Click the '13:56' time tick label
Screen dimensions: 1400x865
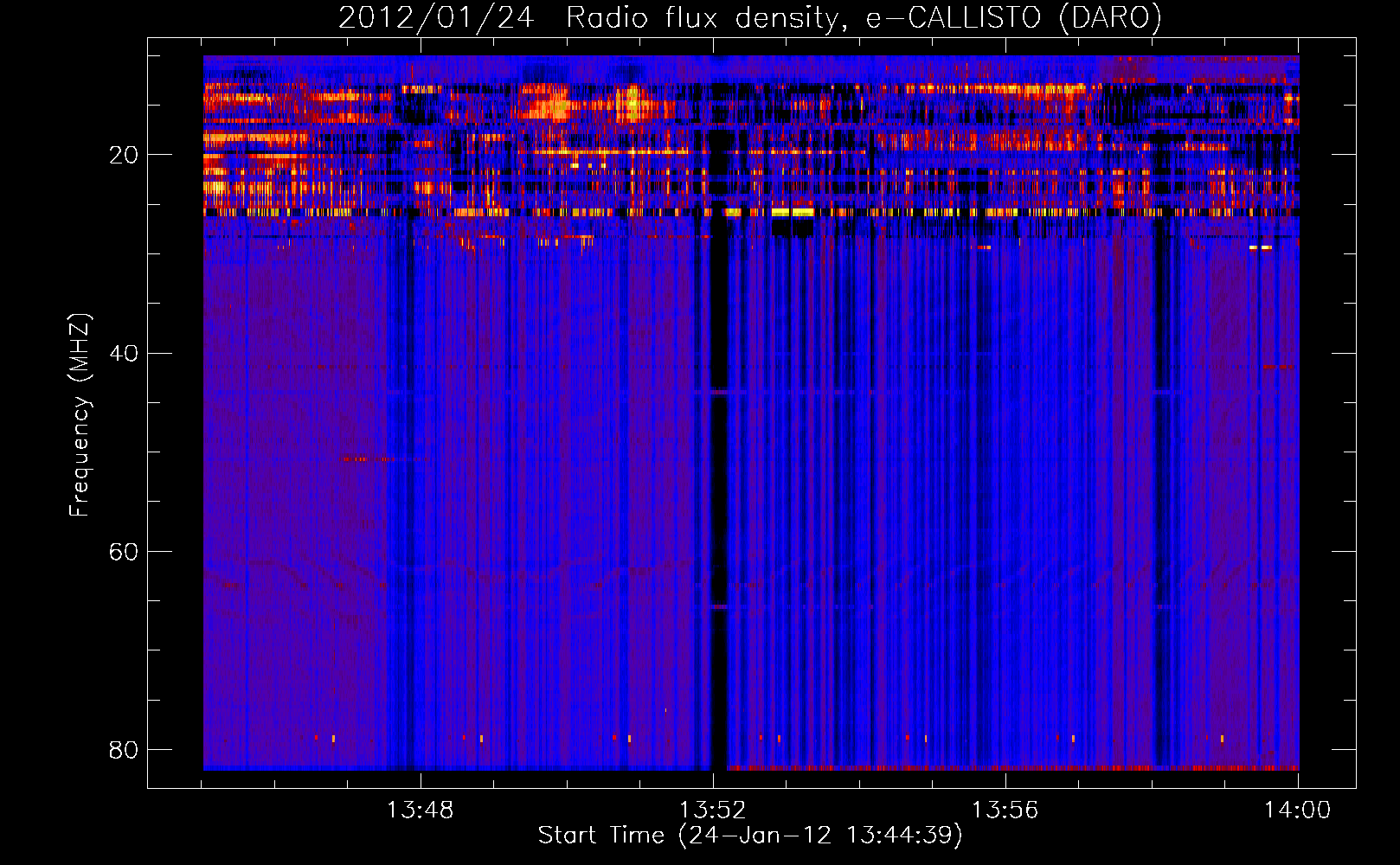1005,810
